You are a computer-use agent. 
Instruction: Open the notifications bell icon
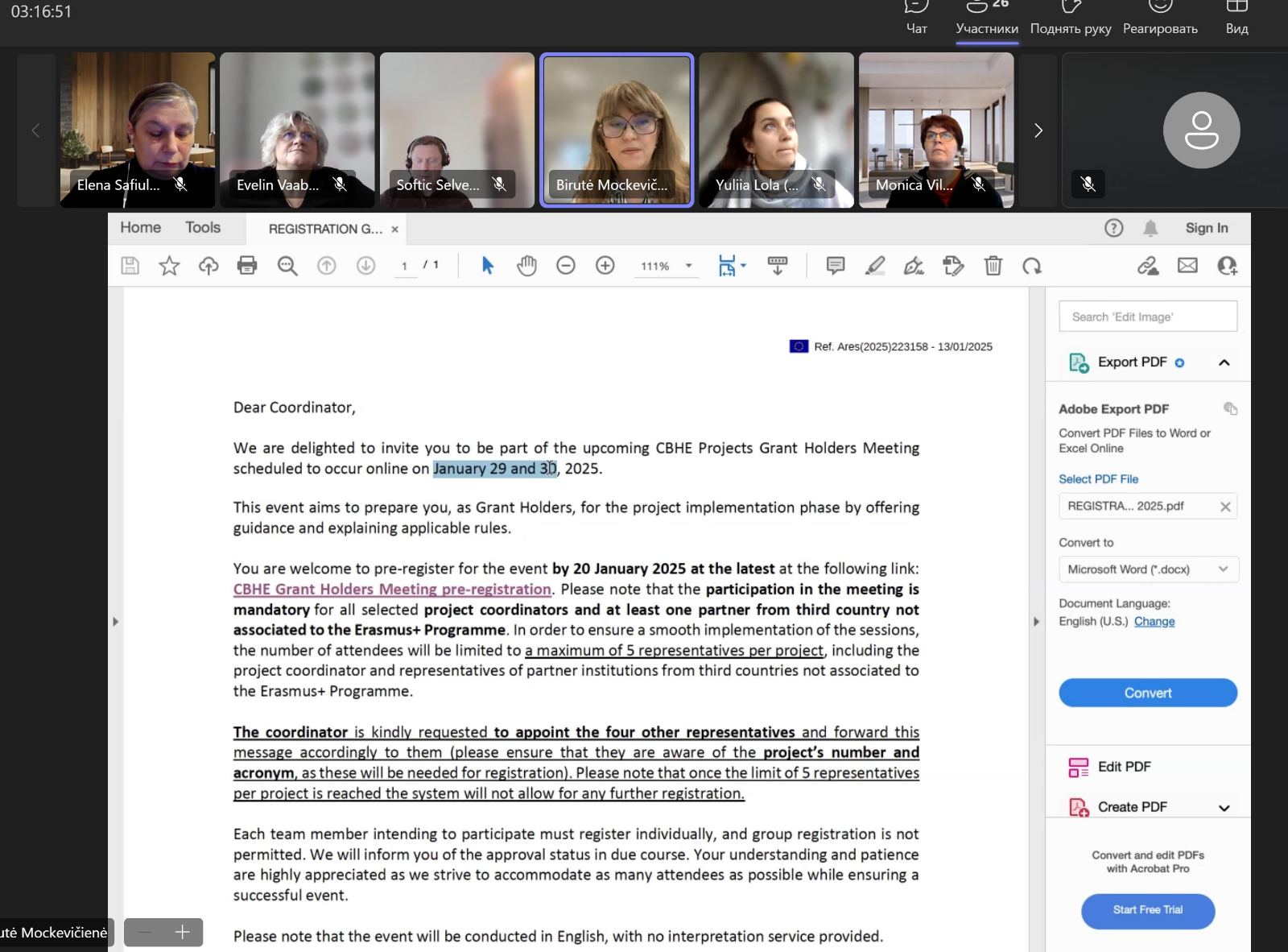point(1150,229)
